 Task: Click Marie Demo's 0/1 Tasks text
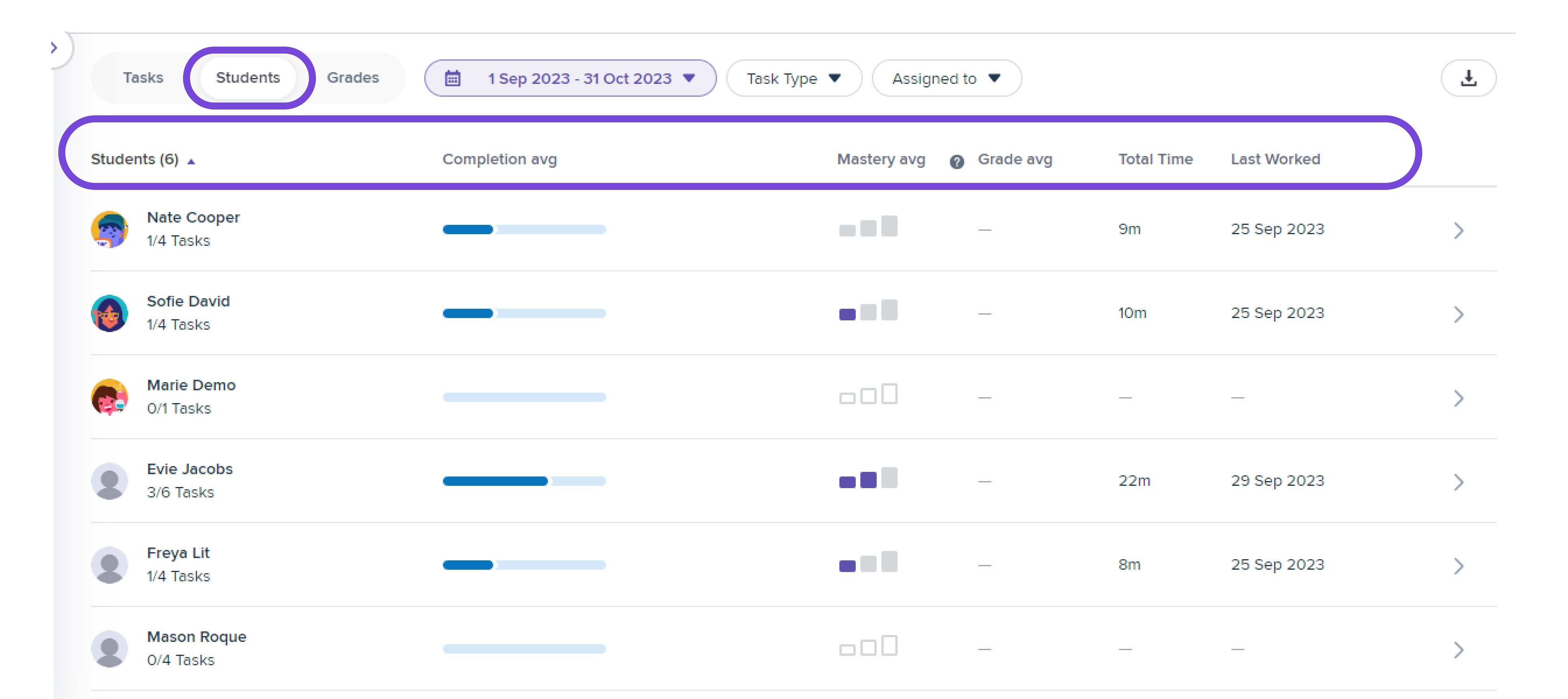[x=178, y=408]
